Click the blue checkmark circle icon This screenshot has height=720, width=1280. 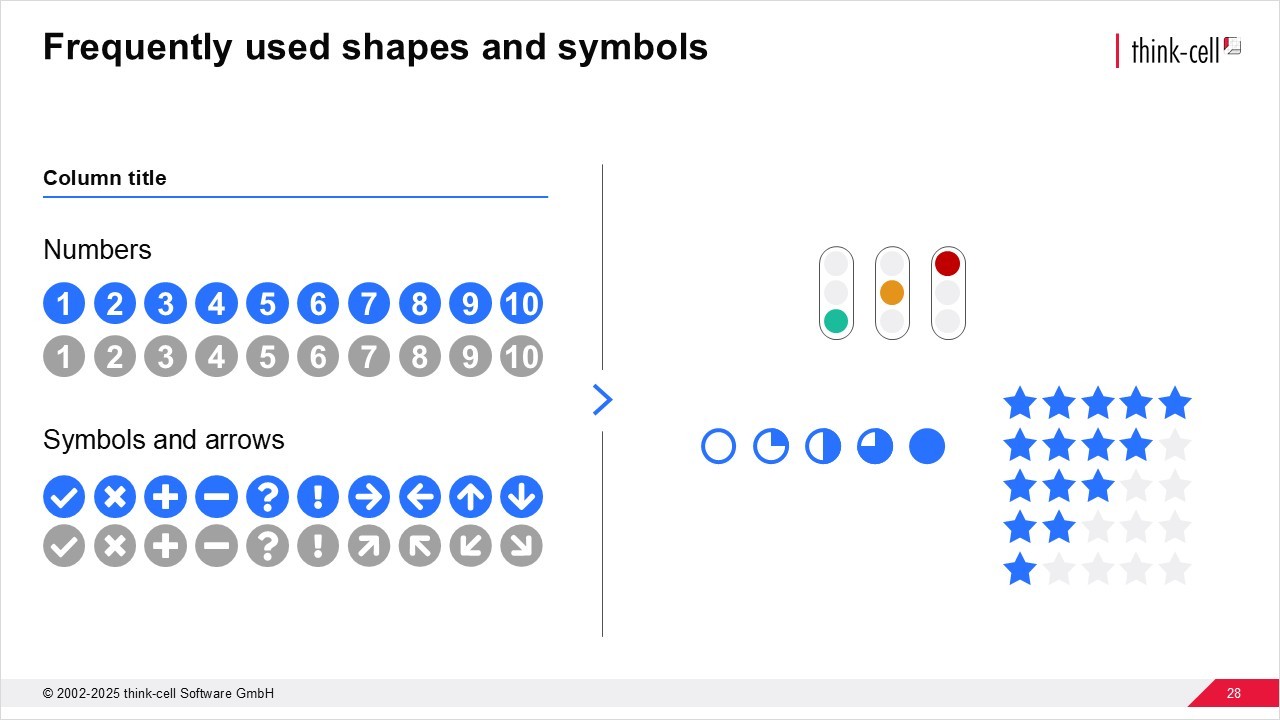[x=64, y=496]
